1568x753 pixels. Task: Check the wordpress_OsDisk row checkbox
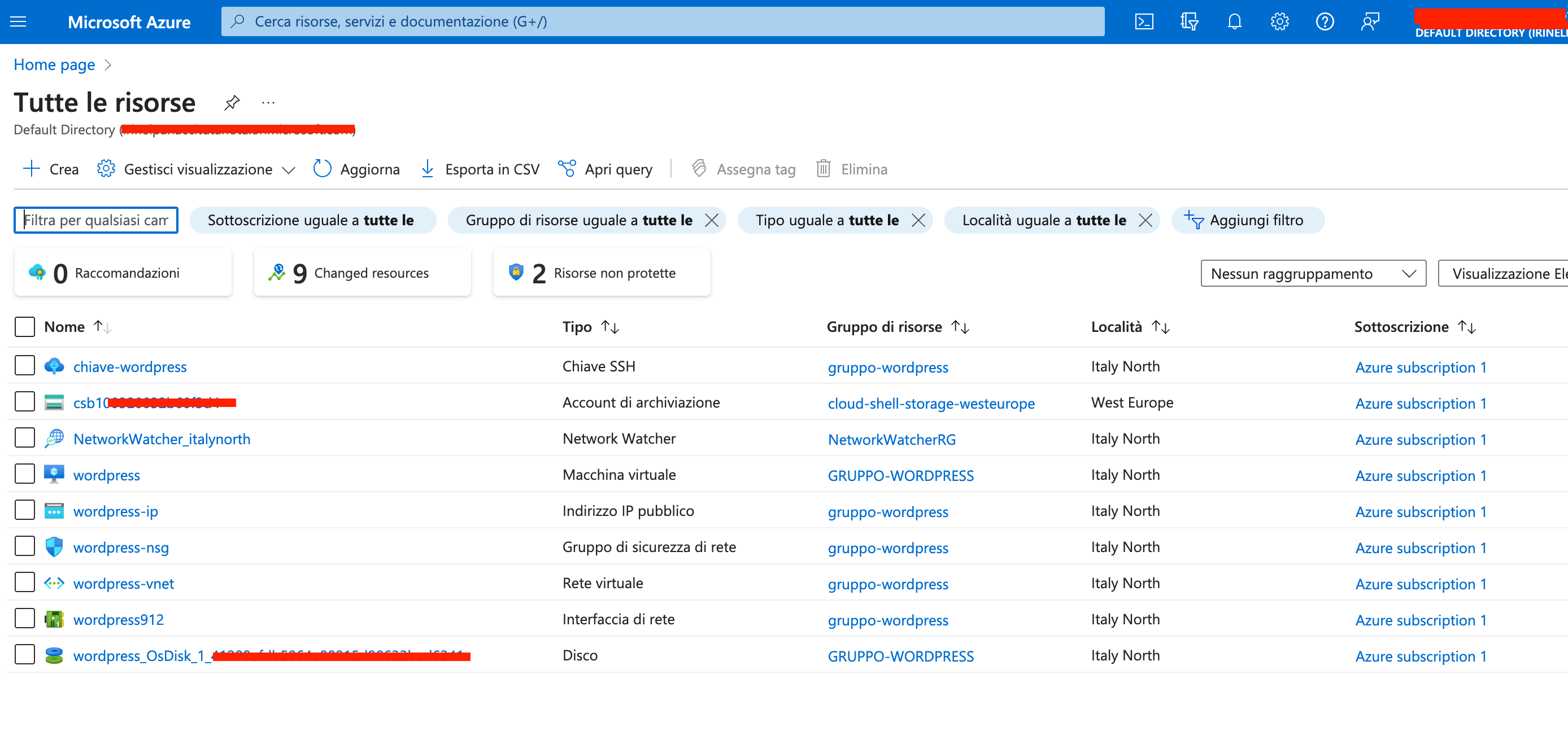25,655
